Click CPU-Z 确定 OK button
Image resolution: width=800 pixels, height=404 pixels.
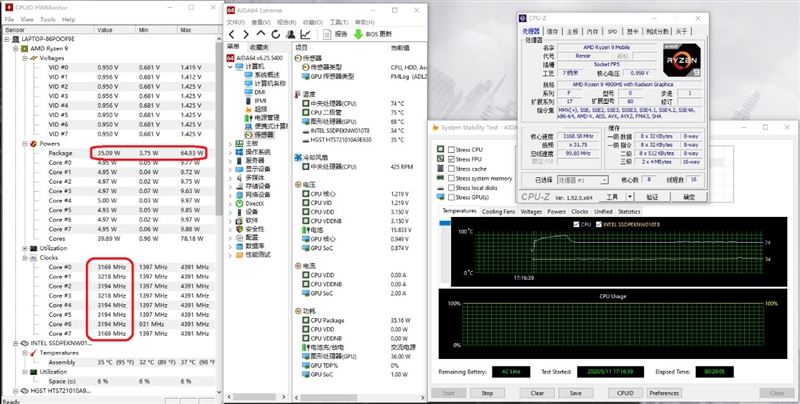pyautogui.click(x=689, y=197)
